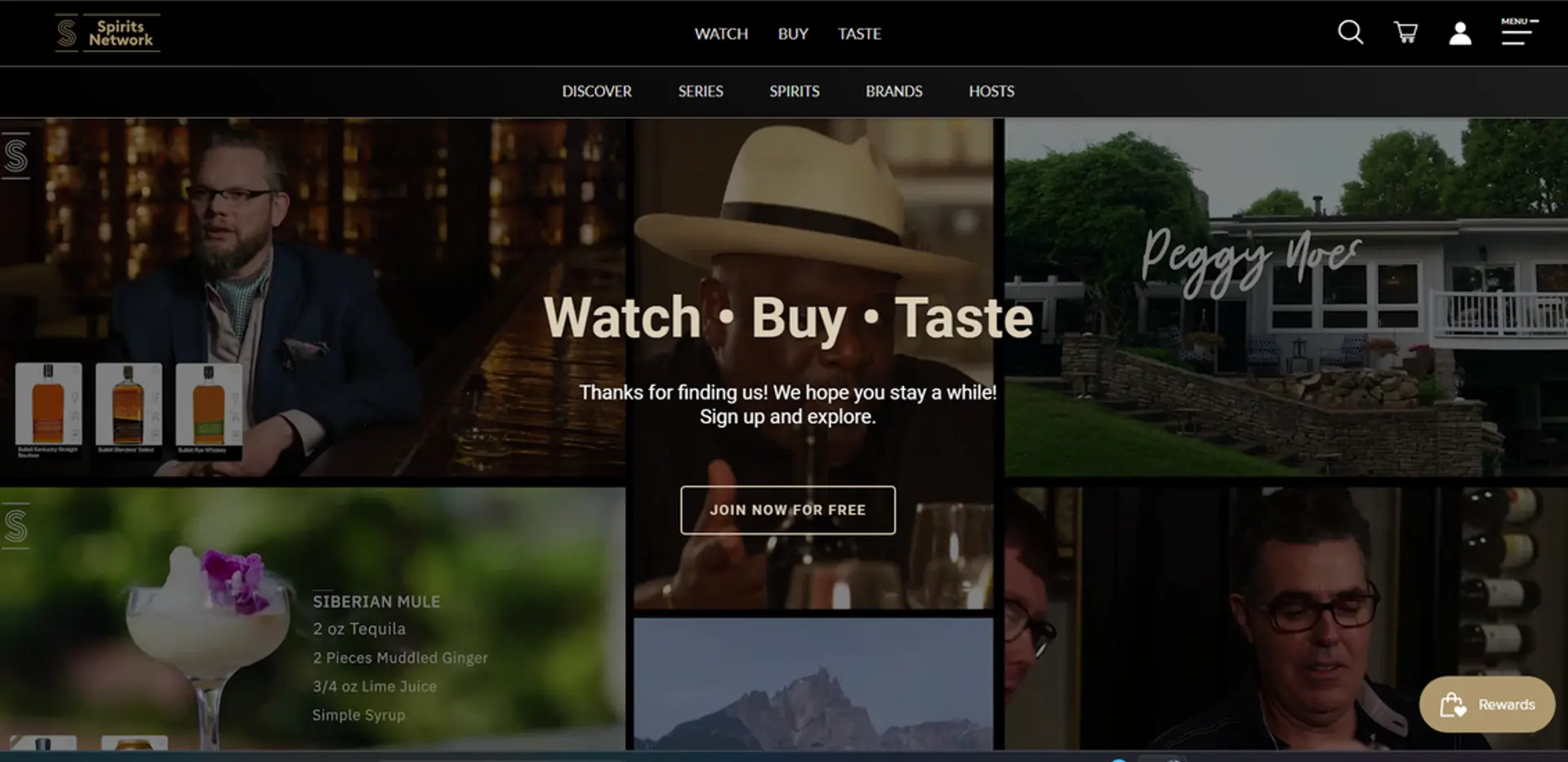Screen dimensions: 1568x762
Task: Click the Watch • Buy • Taste headline
Action: point(788,318)
